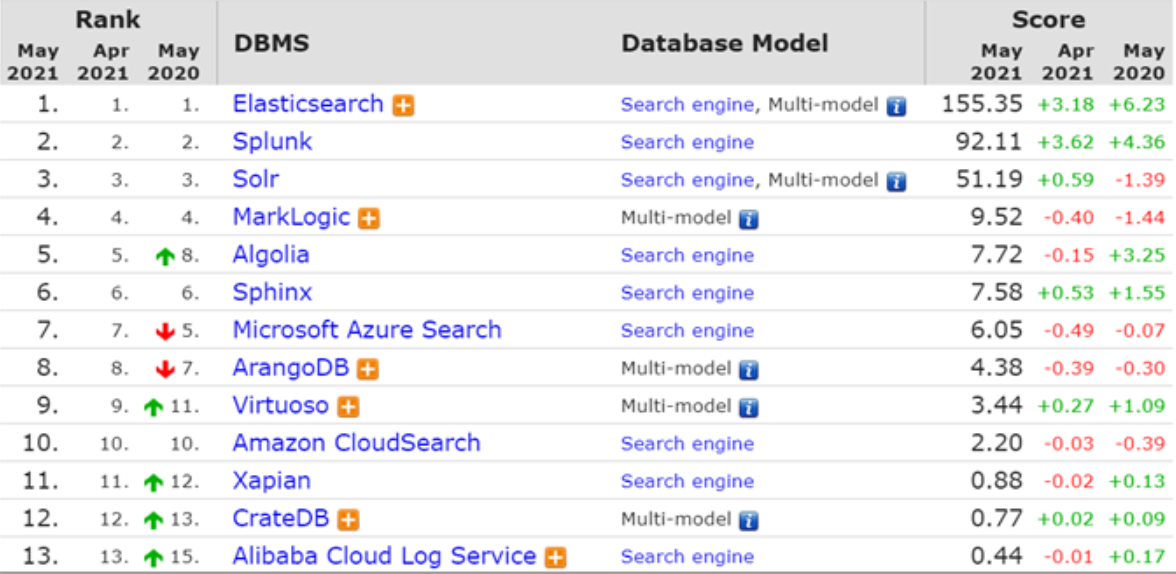Click the Solr link
The image size is (1176, 574).
pos(256,180)
